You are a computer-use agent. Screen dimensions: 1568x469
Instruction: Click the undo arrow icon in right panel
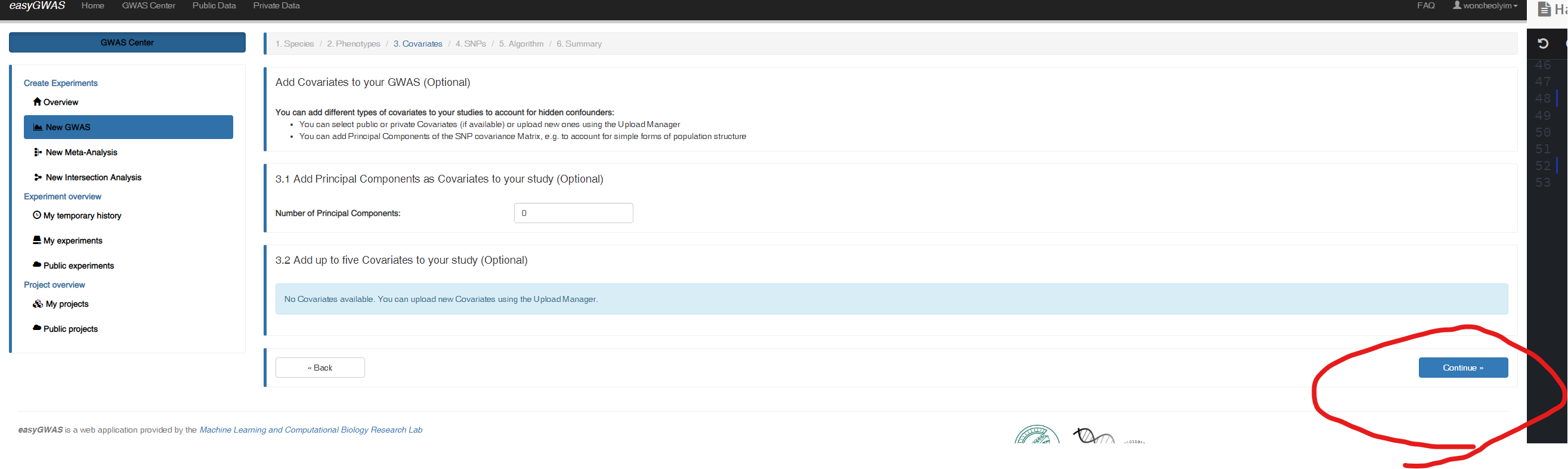pos(1542,43)
